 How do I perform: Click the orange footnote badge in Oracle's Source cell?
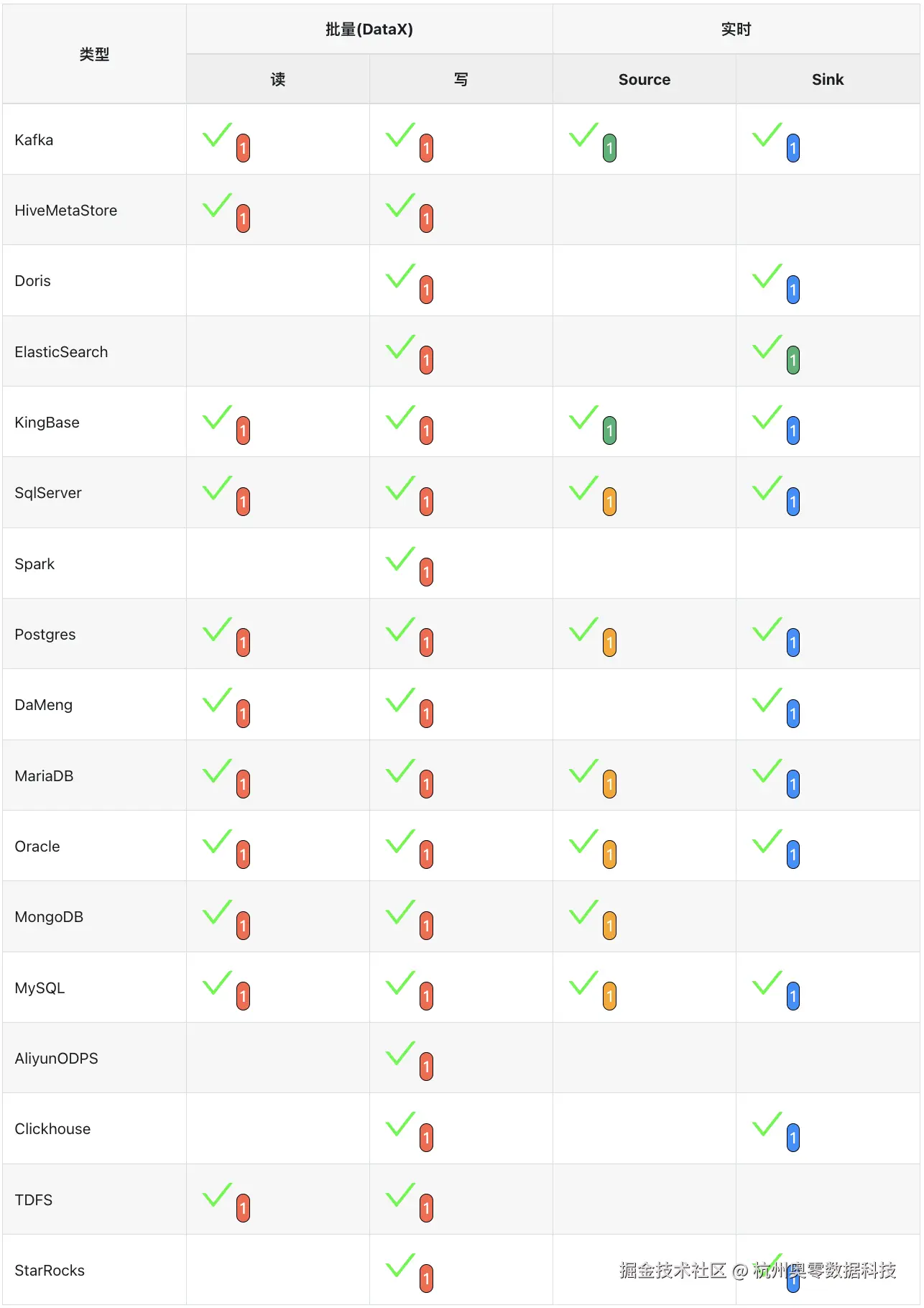(609, 855)
